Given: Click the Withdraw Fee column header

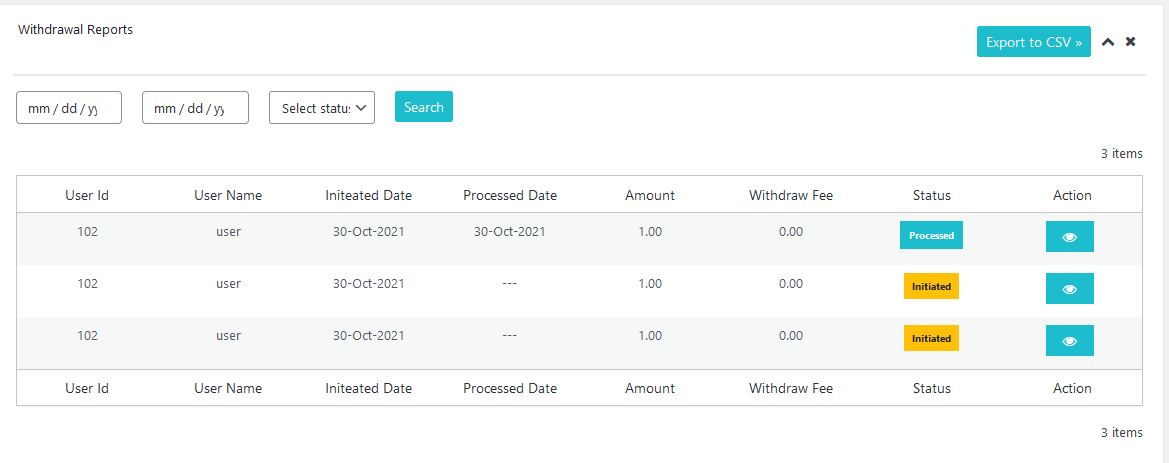Looking at the screenshot, I should coord(791,195).
